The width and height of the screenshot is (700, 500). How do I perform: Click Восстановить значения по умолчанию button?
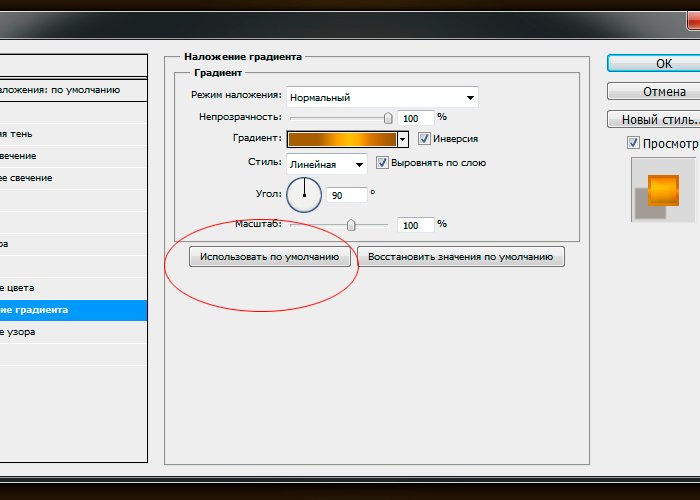[460, 257]
